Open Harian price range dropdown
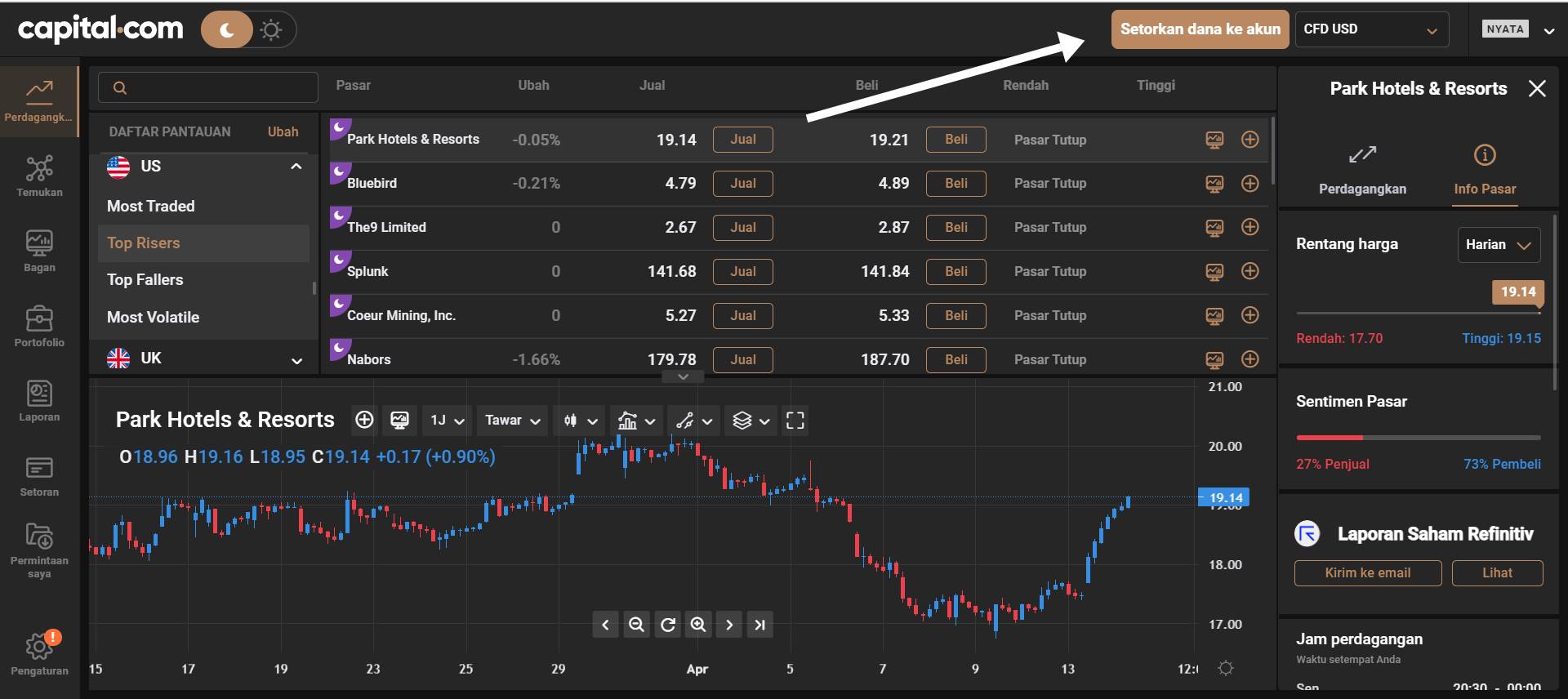1568x699 pixels. pos(1499,245)
